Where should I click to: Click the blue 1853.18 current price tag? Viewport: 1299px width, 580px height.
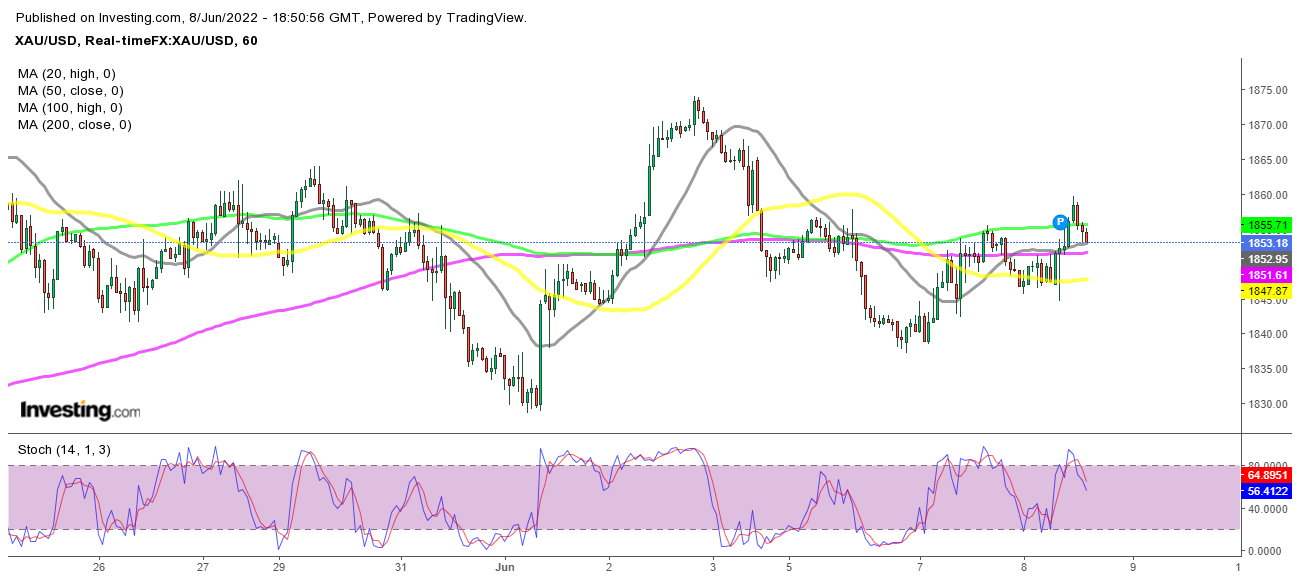[x=1267, y=243]
